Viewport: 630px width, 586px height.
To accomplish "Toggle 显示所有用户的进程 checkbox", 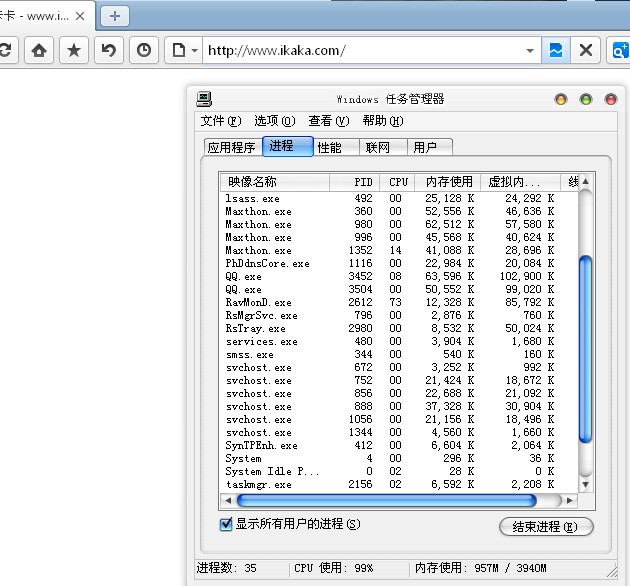I will click(226, 524).
